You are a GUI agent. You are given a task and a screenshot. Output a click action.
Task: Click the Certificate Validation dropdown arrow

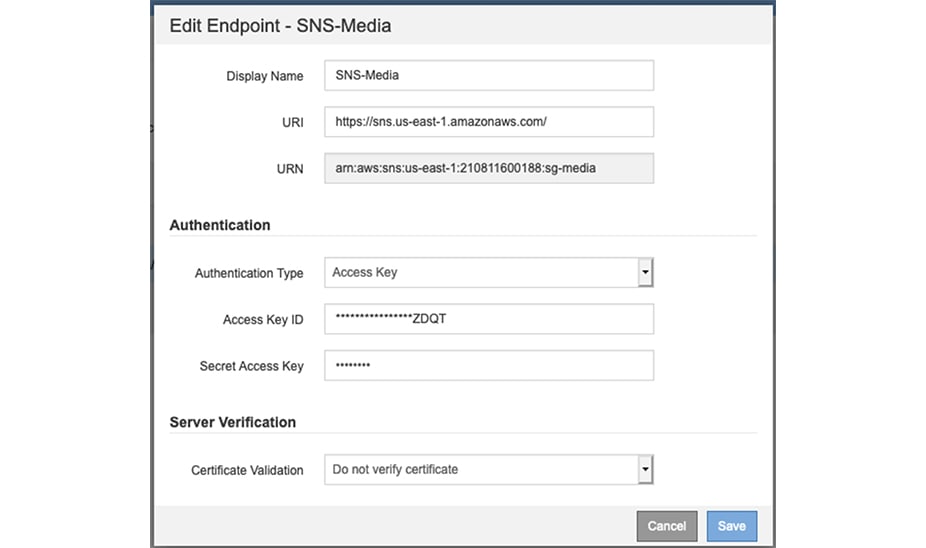coord(645,469)
